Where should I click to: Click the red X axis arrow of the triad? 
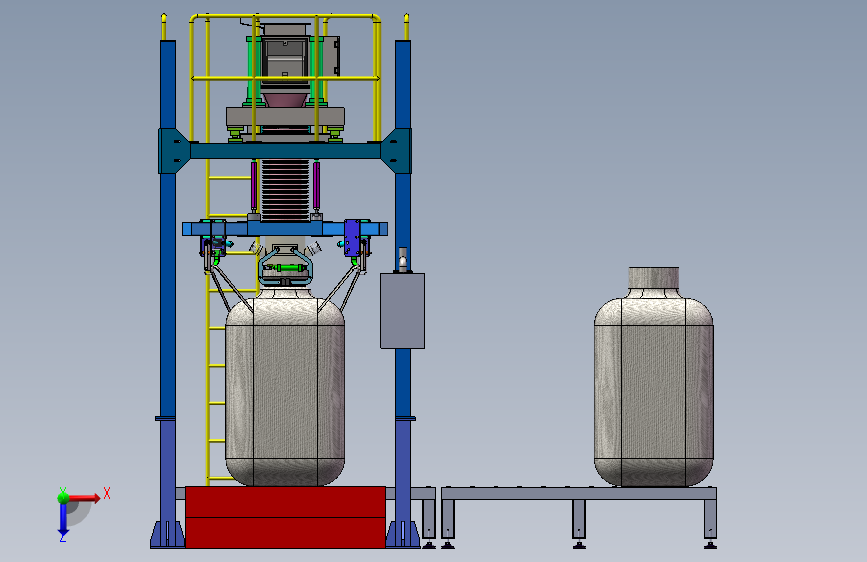tap(86, 498)
